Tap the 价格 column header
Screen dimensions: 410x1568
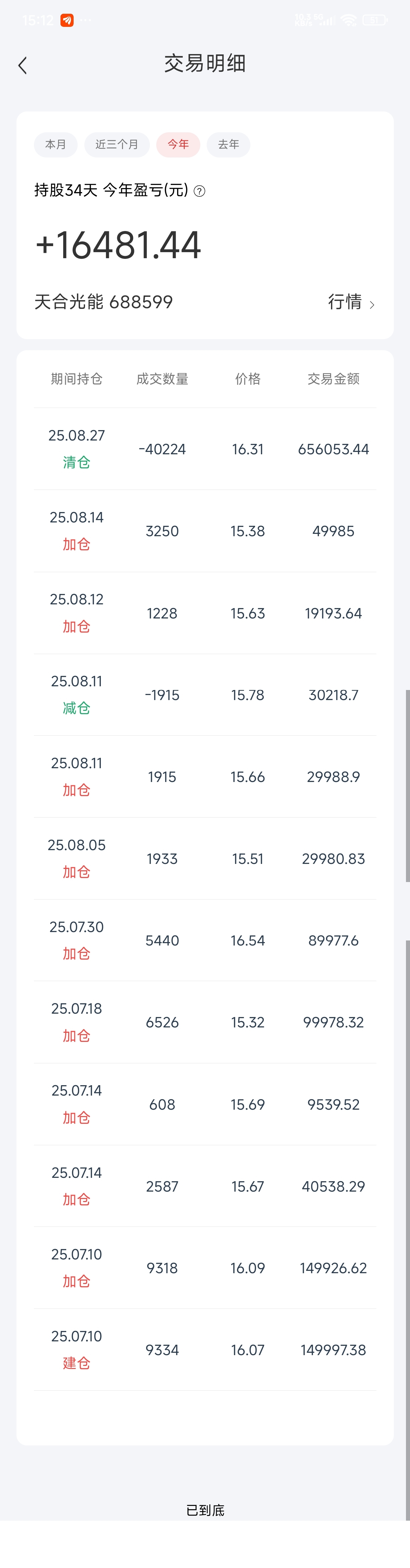(248, 379)
